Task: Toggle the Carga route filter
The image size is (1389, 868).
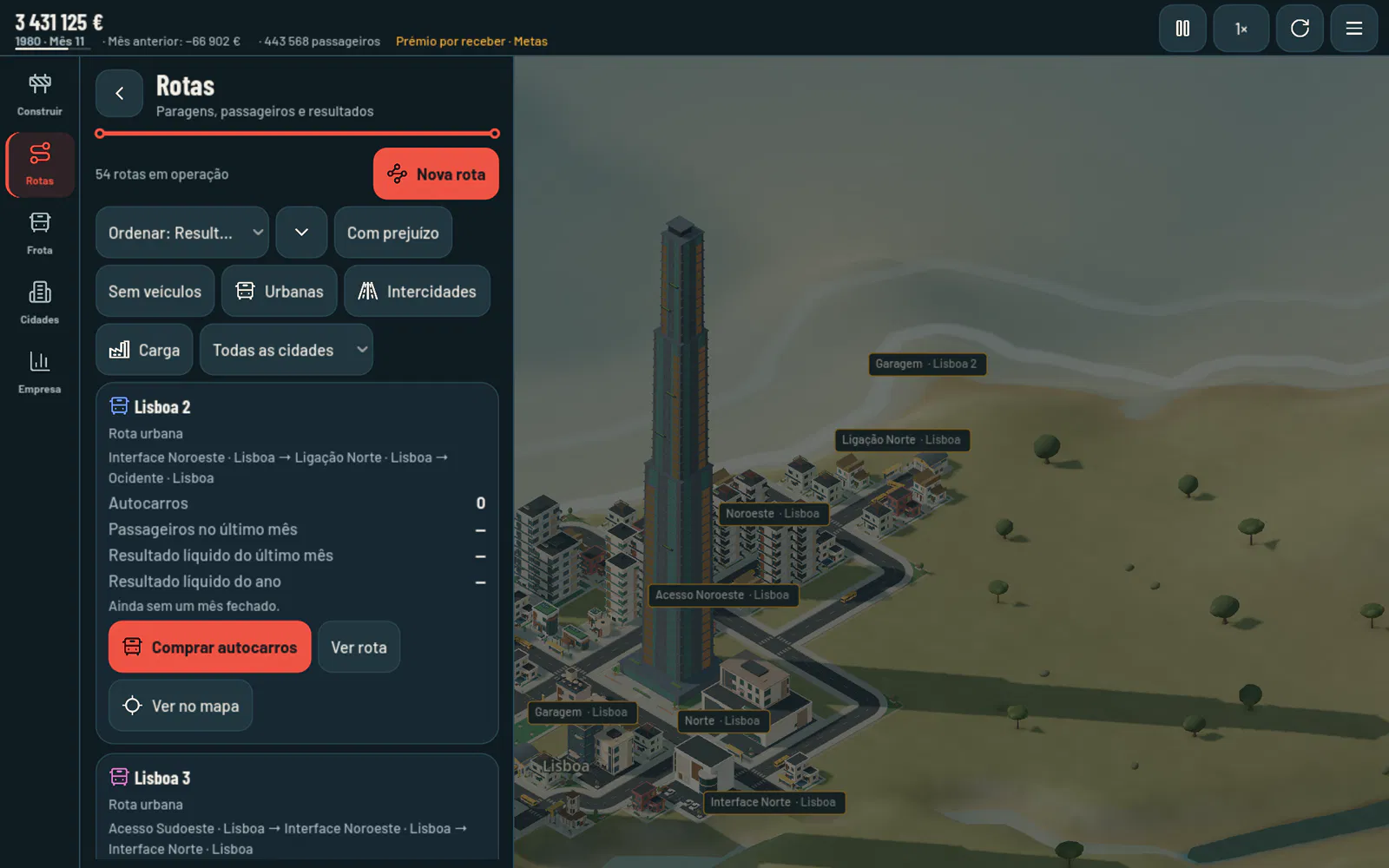Action: 144,350
